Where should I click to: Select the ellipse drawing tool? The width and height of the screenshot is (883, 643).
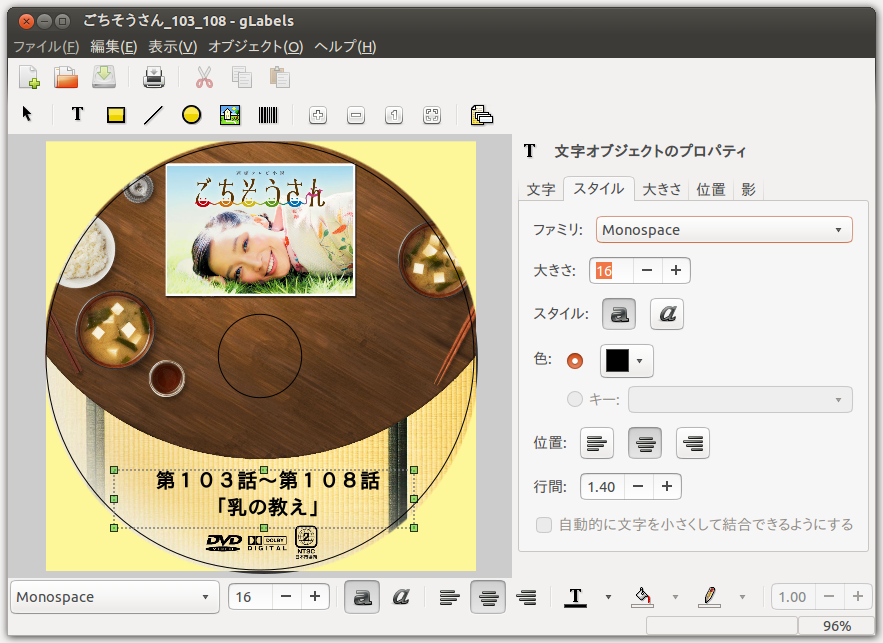[191, 114]
